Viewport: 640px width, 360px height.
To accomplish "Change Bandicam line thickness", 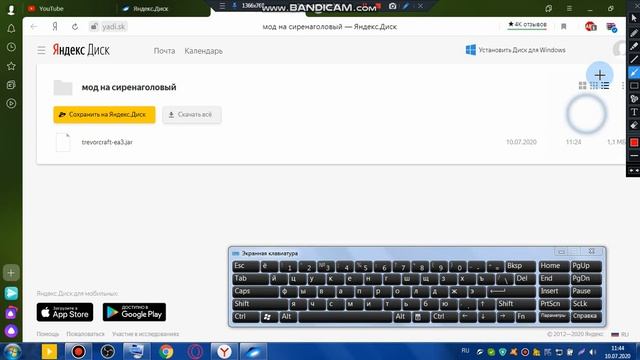I will click(633, 156).
